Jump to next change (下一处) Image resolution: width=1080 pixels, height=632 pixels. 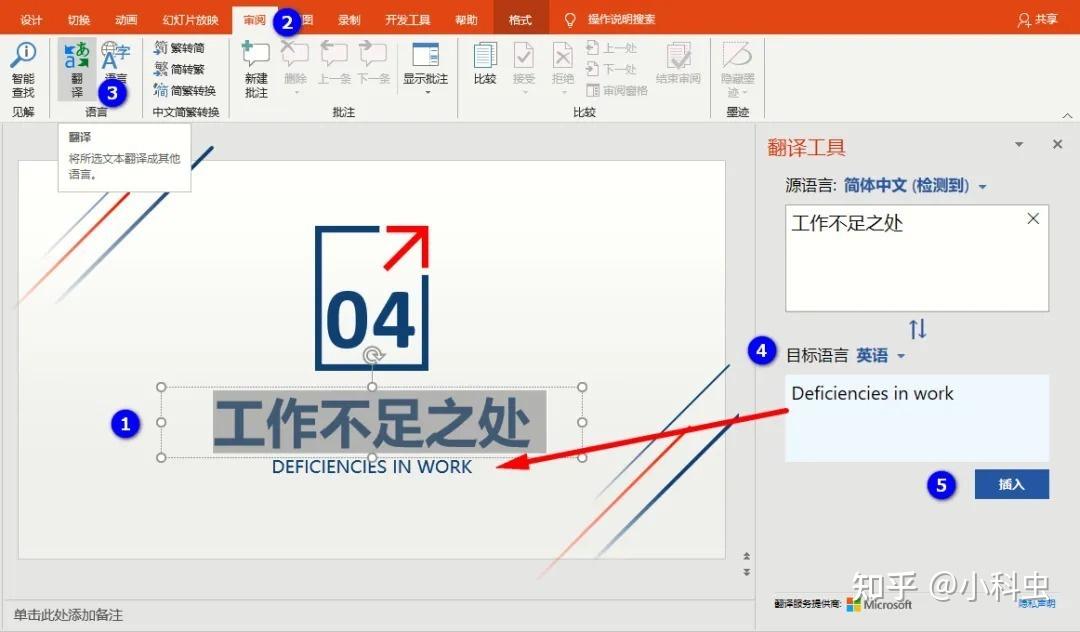tap(611, 69)
